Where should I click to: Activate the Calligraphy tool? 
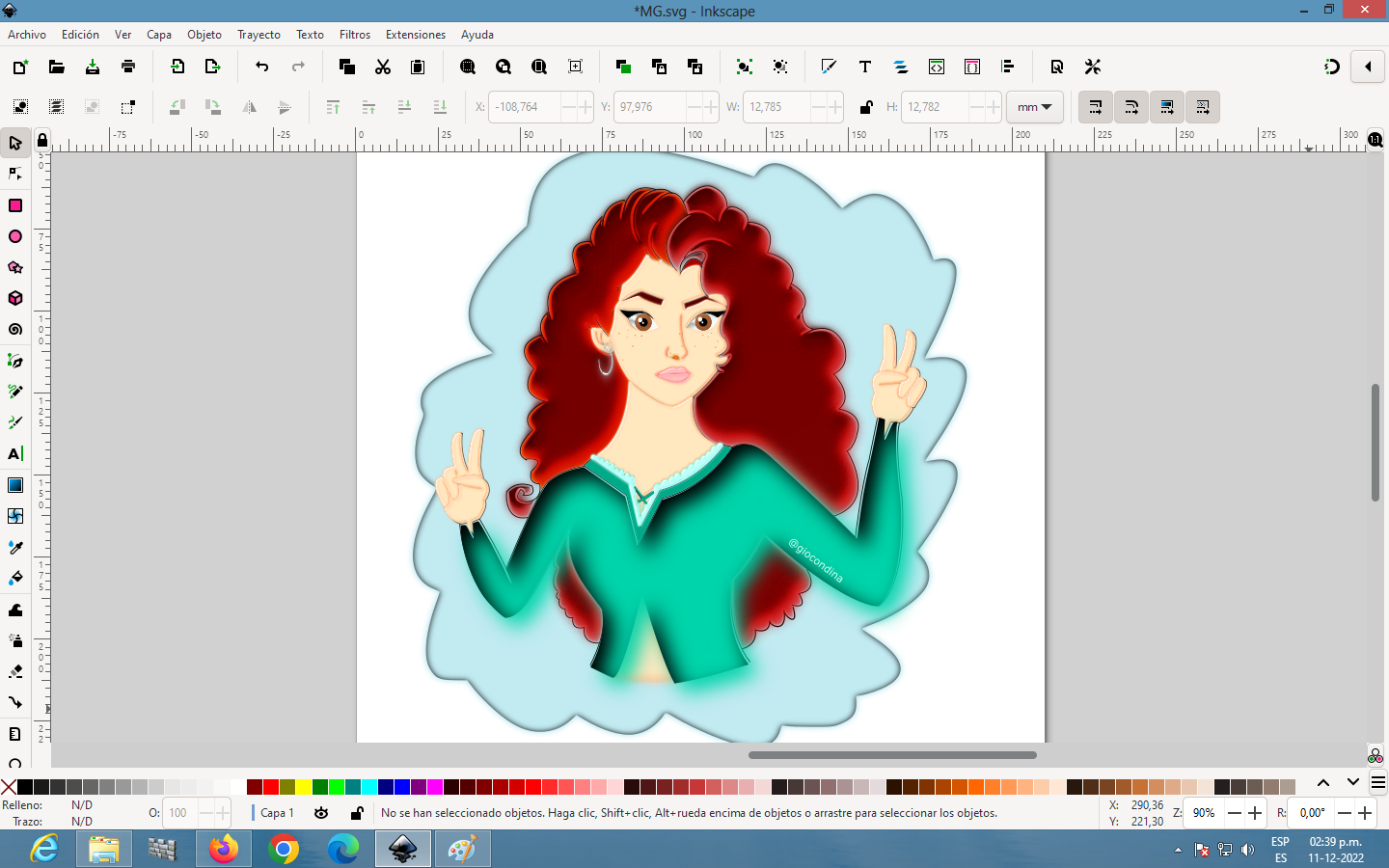click(x=15, y=422)
